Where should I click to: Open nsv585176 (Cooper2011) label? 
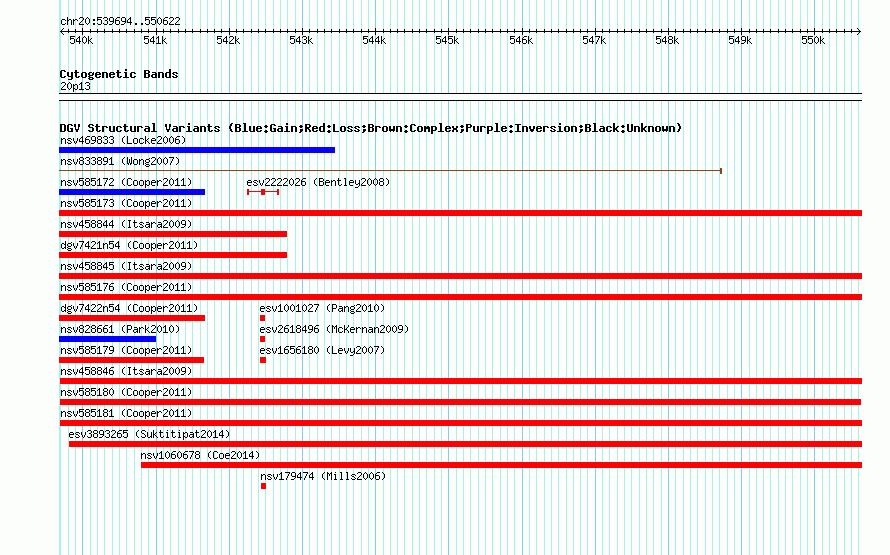coord(126,287)
